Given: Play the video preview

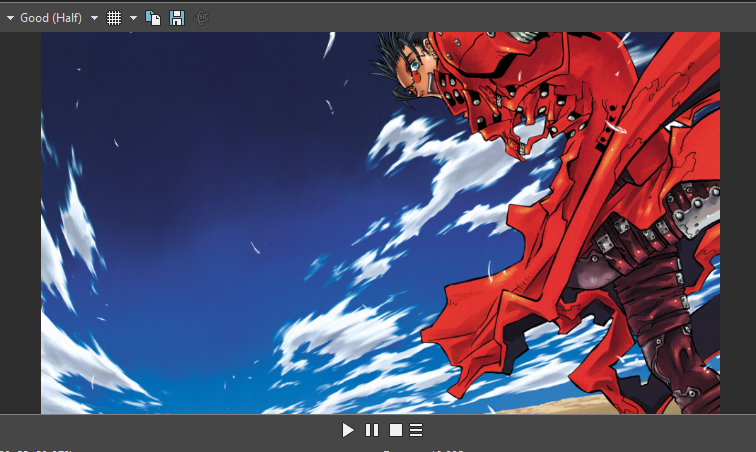Looking at the screenshot, I should [348, 430].
